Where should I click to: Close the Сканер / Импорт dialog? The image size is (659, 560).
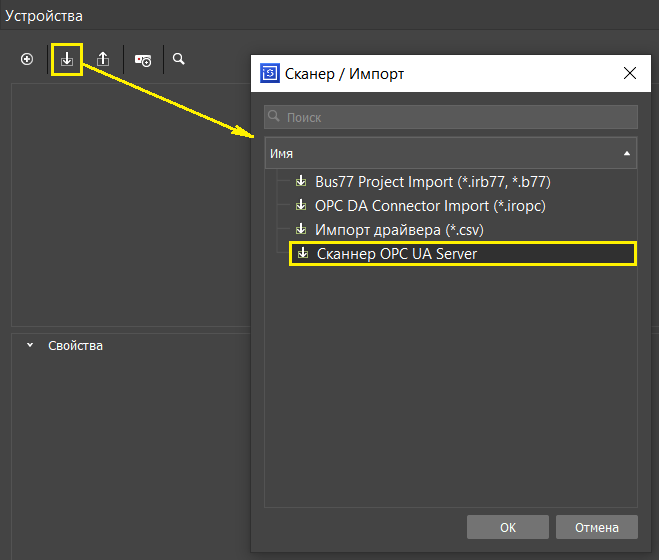coord(629,74)
